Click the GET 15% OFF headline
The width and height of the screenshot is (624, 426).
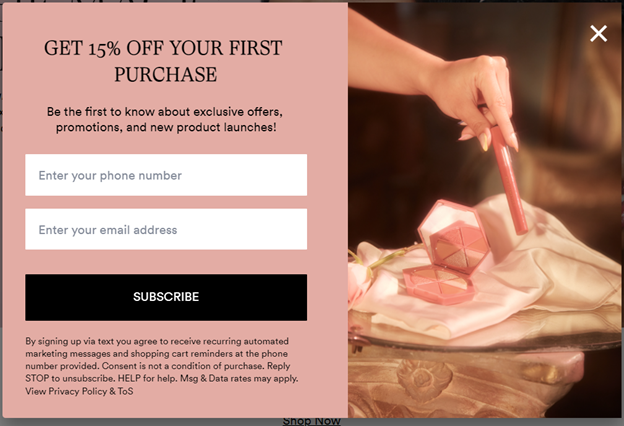click(x=163, y=61)
